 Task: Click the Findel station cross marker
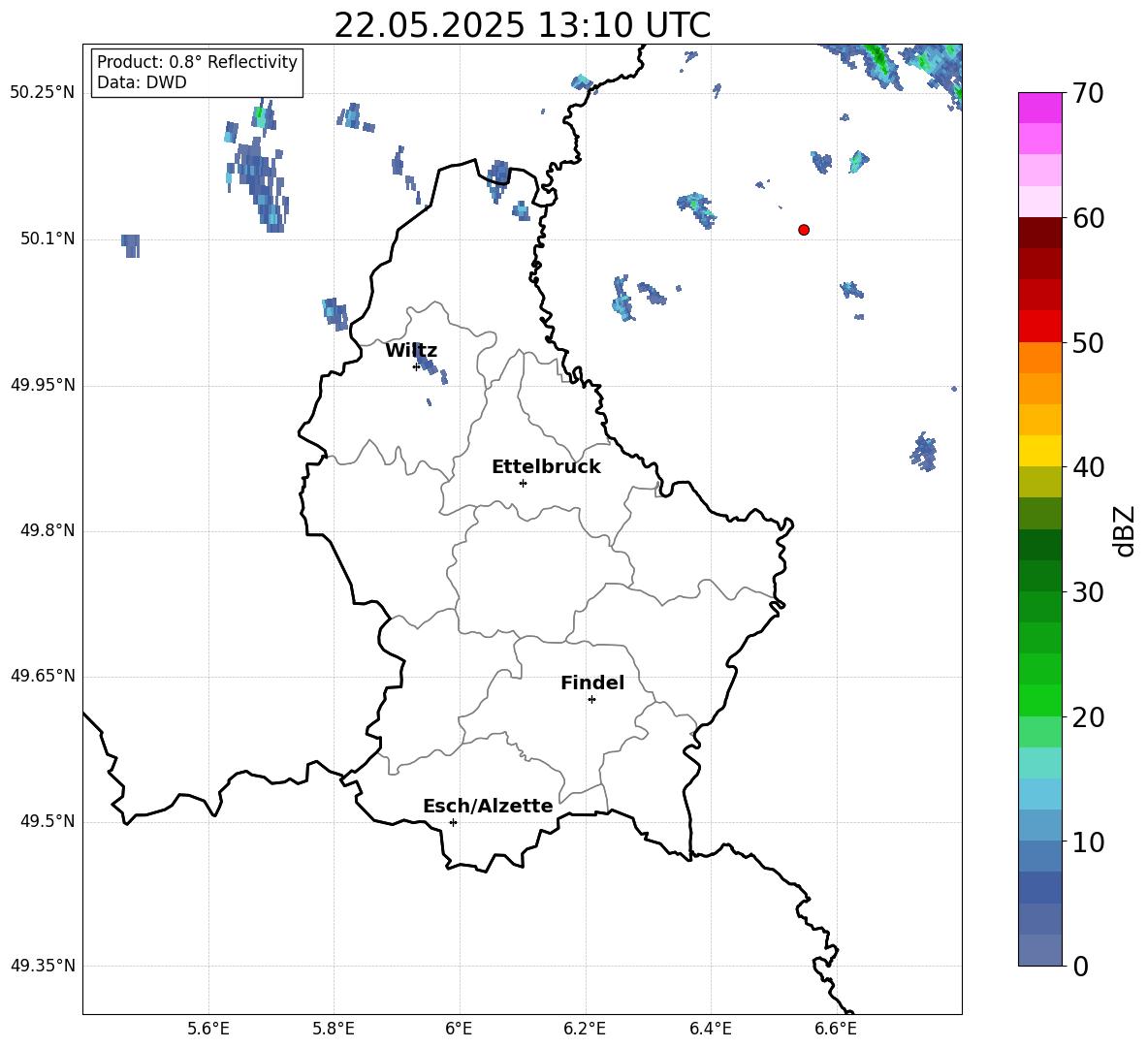591,700
